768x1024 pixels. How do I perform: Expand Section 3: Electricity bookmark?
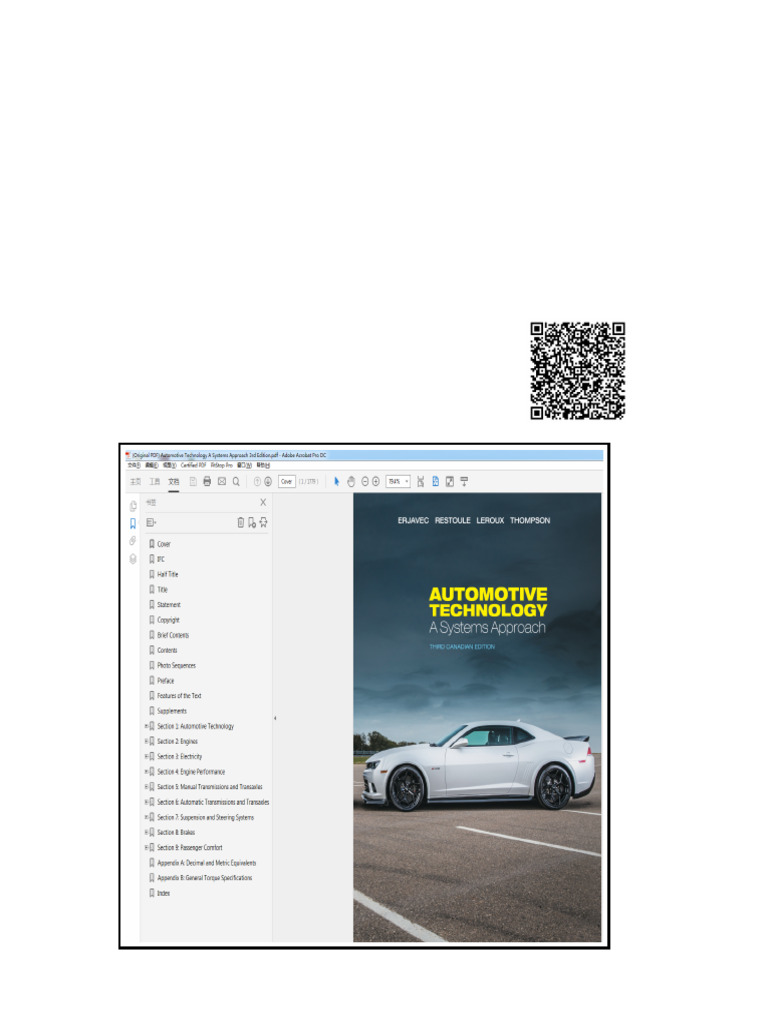[x=146, y=756]
